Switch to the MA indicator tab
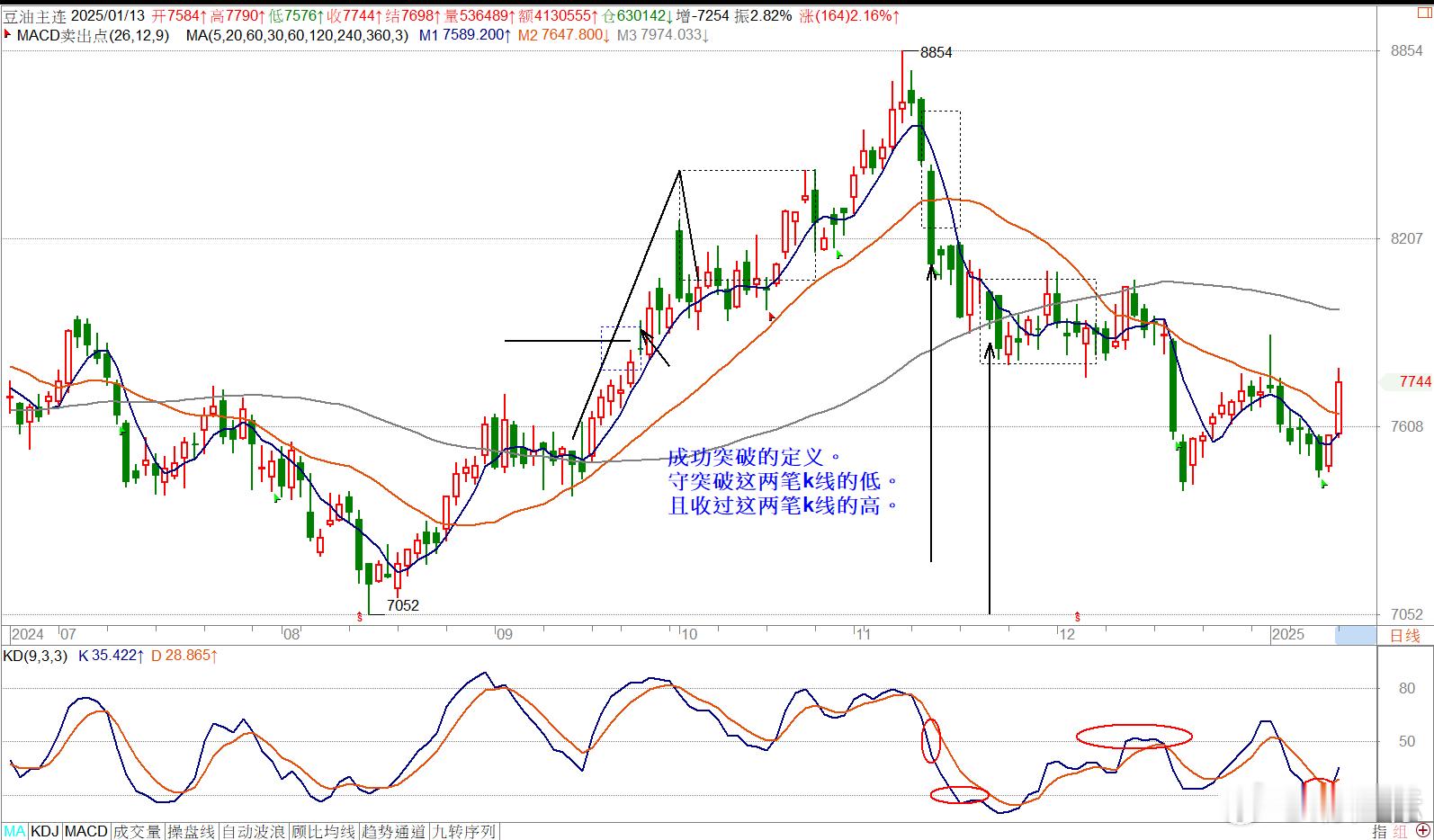Viewport: 1434px width, 840px height. 15,832
